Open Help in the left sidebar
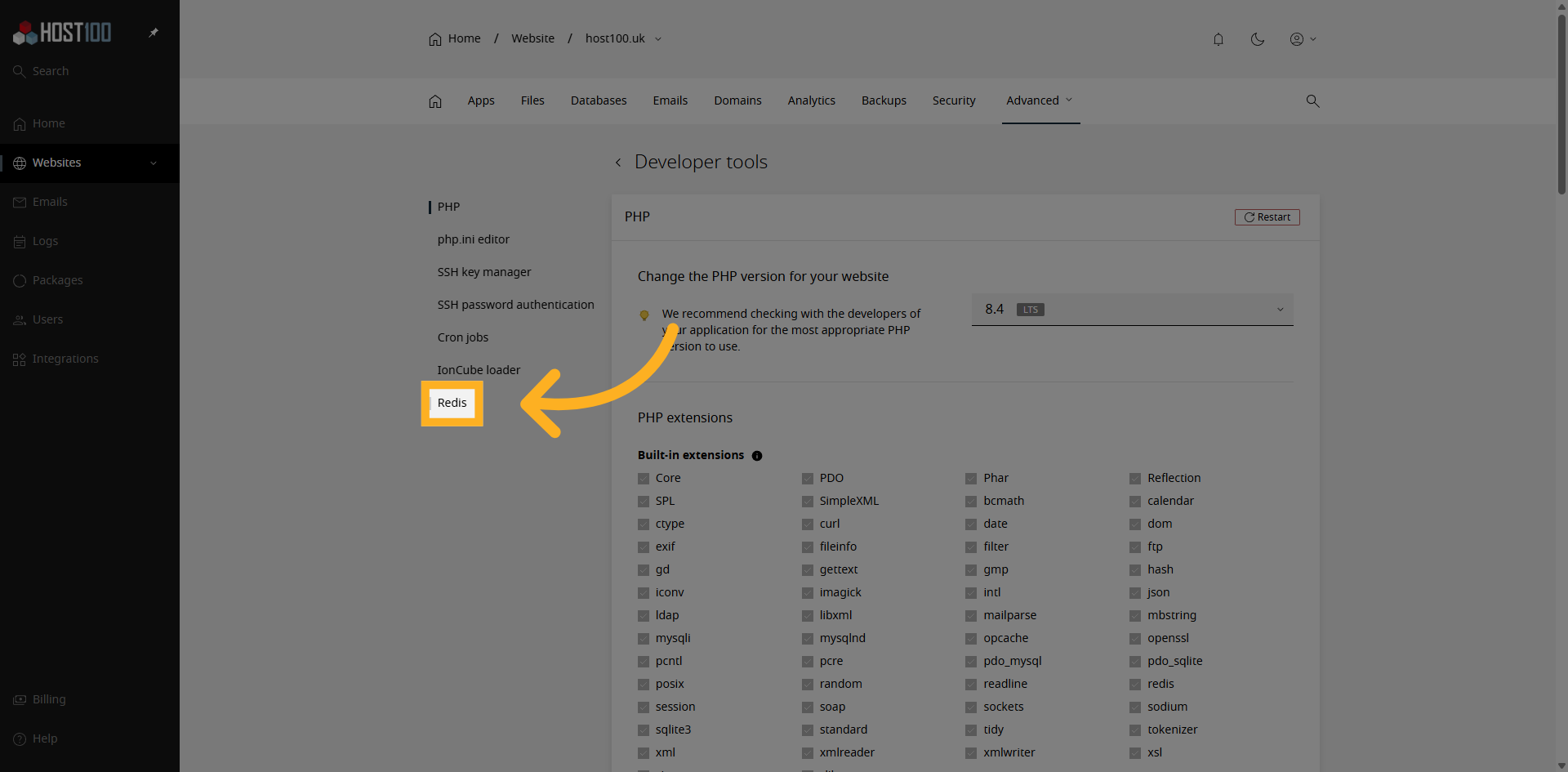 [45, 739]
